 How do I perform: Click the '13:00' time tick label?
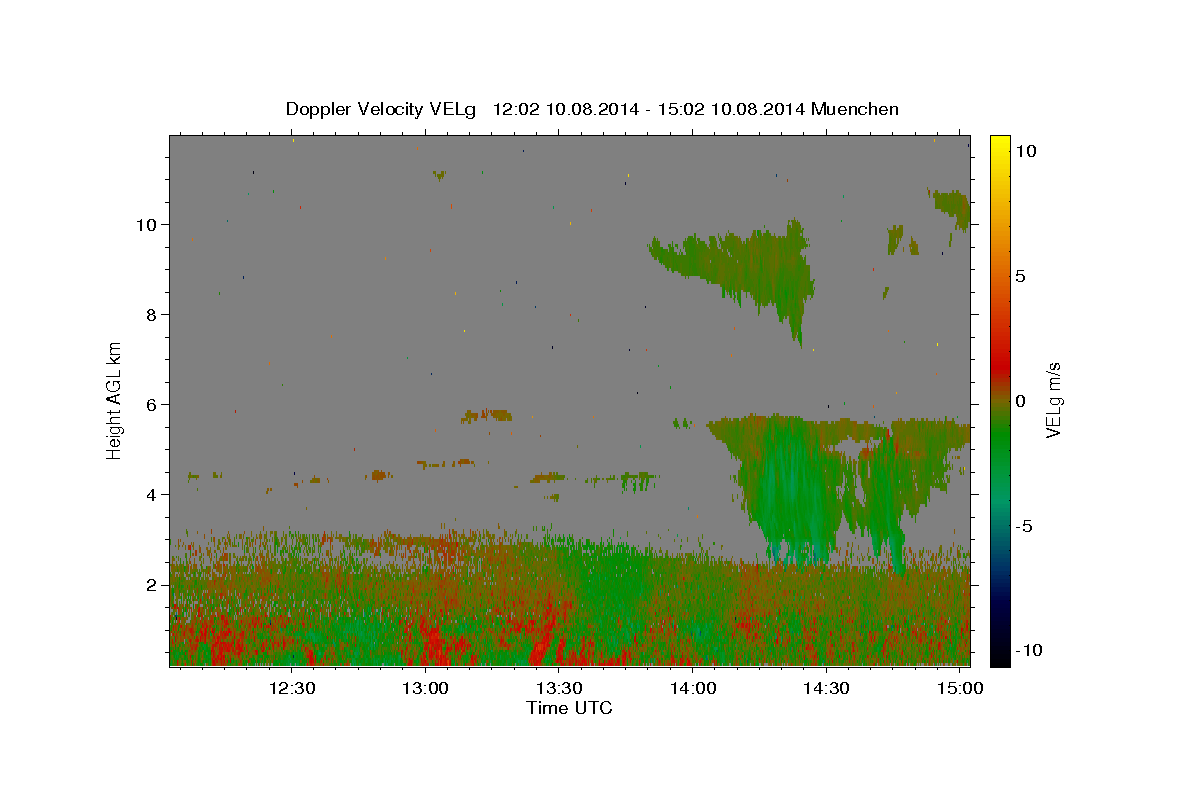click(426, 688)
